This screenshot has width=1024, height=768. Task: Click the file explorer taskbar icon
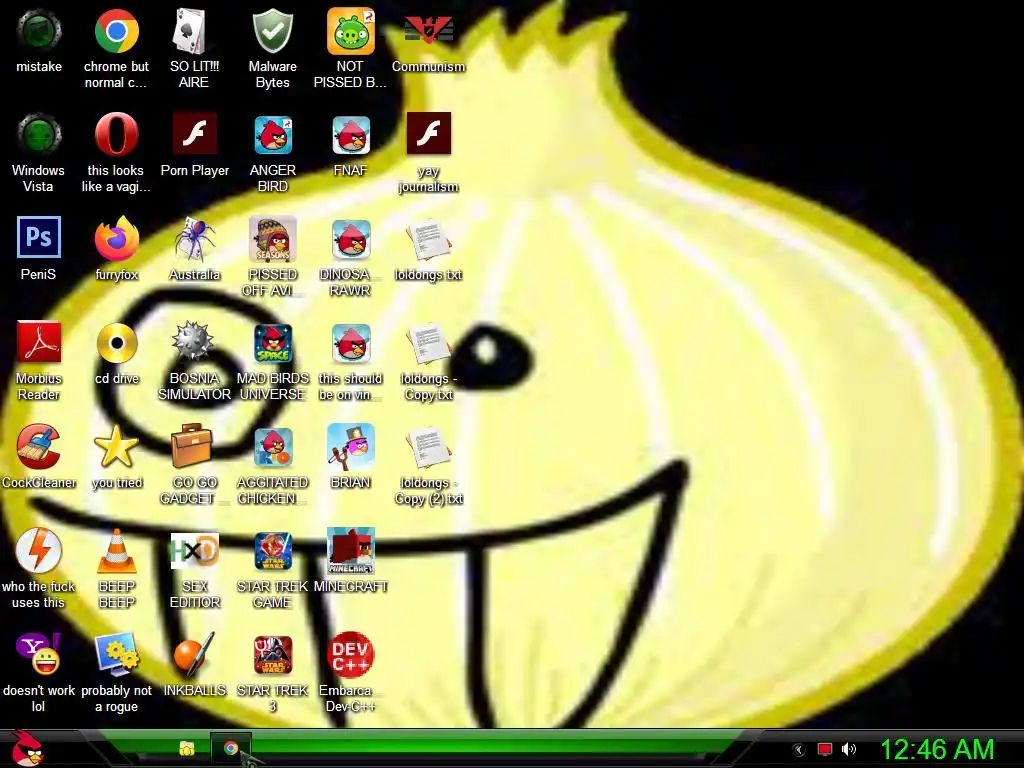click(x=187, y=748)
